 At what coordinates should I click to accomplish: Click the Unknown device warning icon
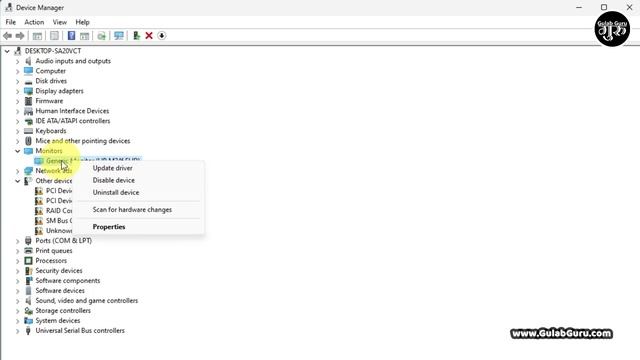click(39, 231)
